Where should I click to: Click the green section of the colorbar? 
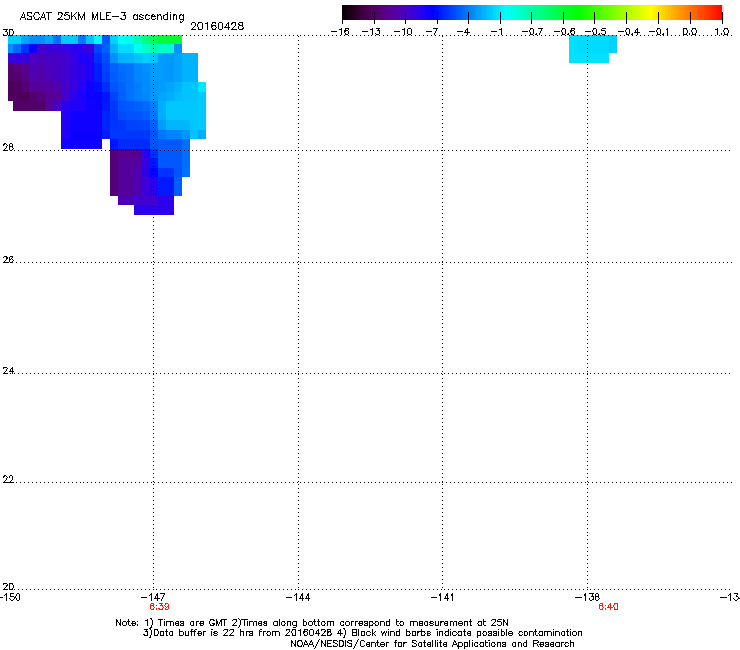580,13
